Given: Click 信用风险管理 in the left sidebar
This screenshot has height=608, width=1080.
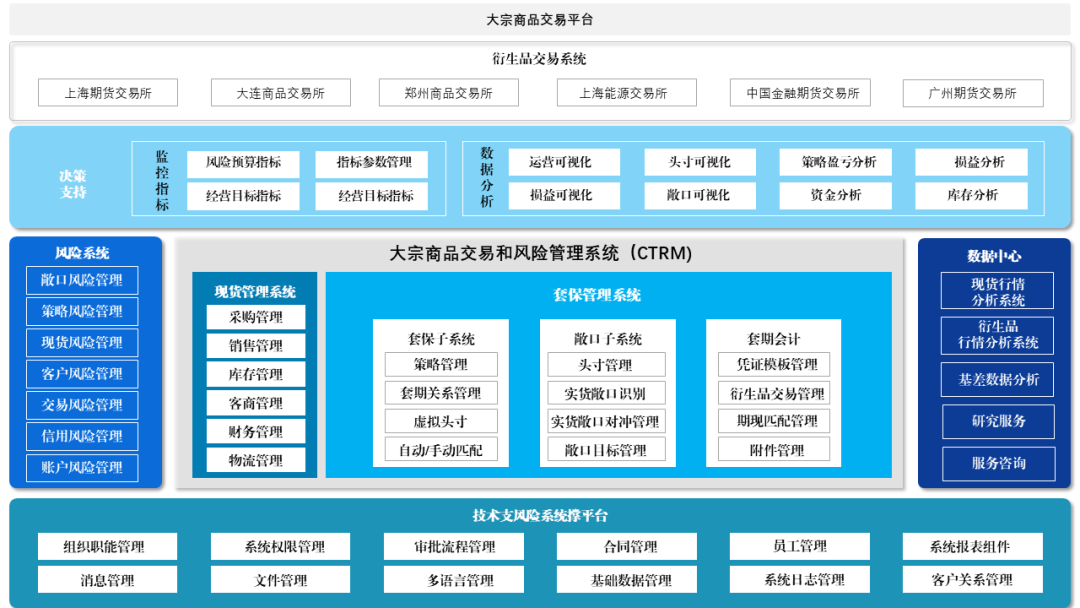Looking at the screenshot, I should pyautogui.click(x=82, y=436).
